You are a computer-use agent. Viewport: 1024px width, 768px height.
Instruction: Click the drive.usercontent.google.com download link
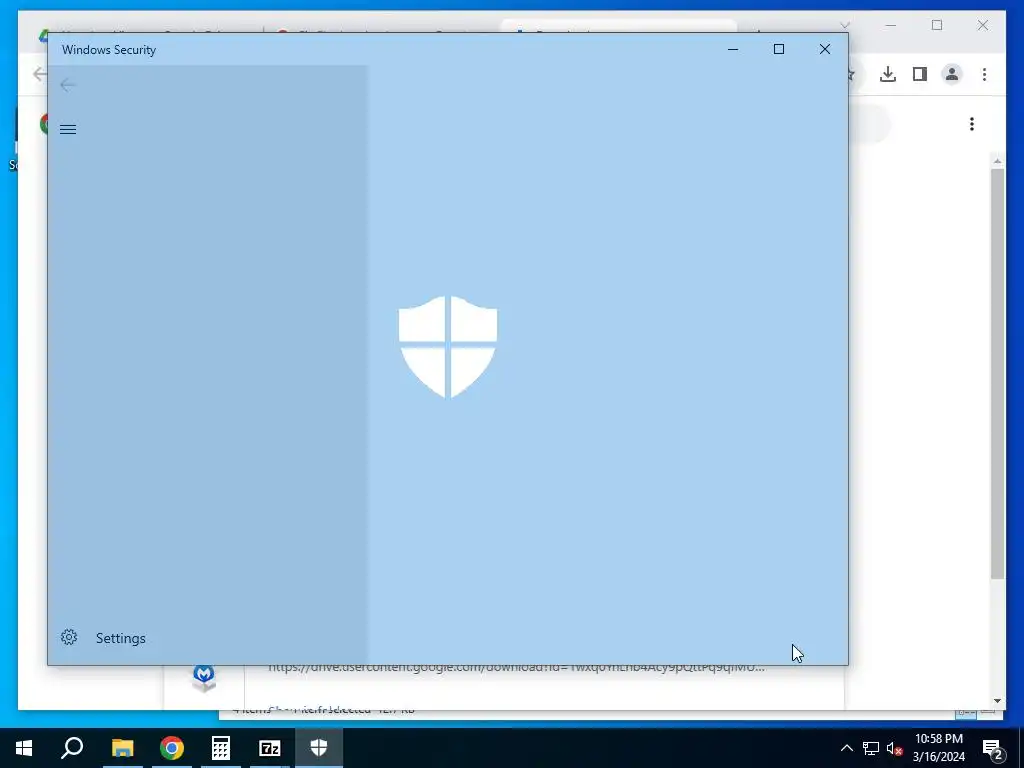coord(516,667)
